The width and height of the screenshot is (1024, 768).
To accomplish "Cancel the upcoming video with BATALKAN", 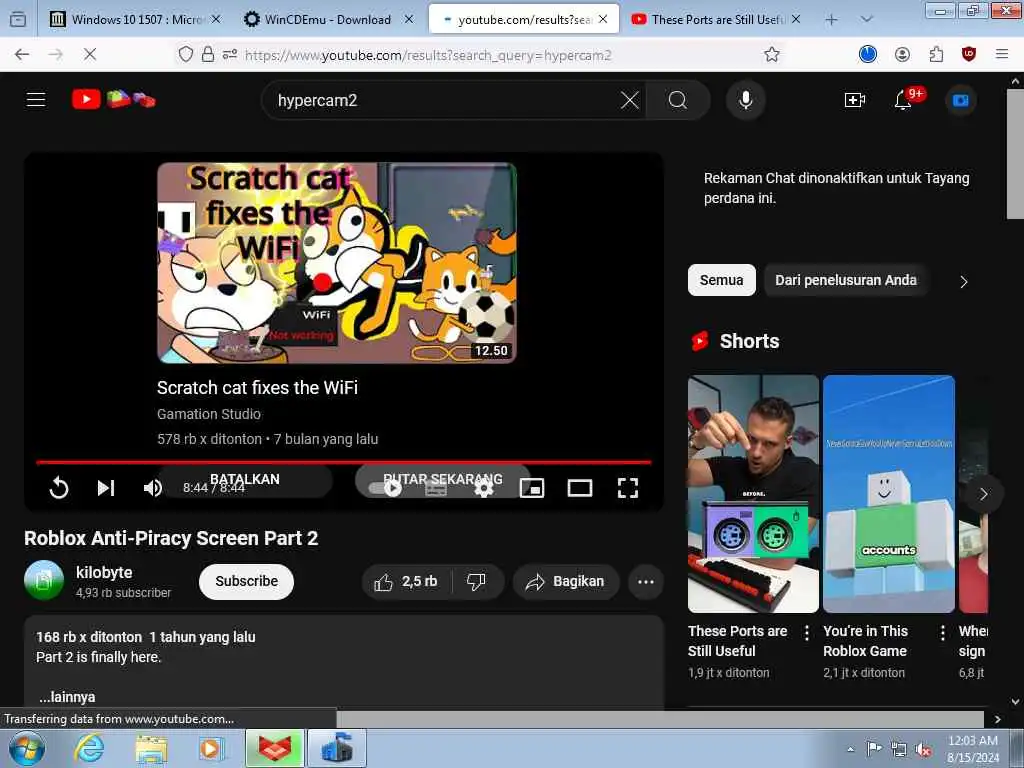I will pos(245,479).
